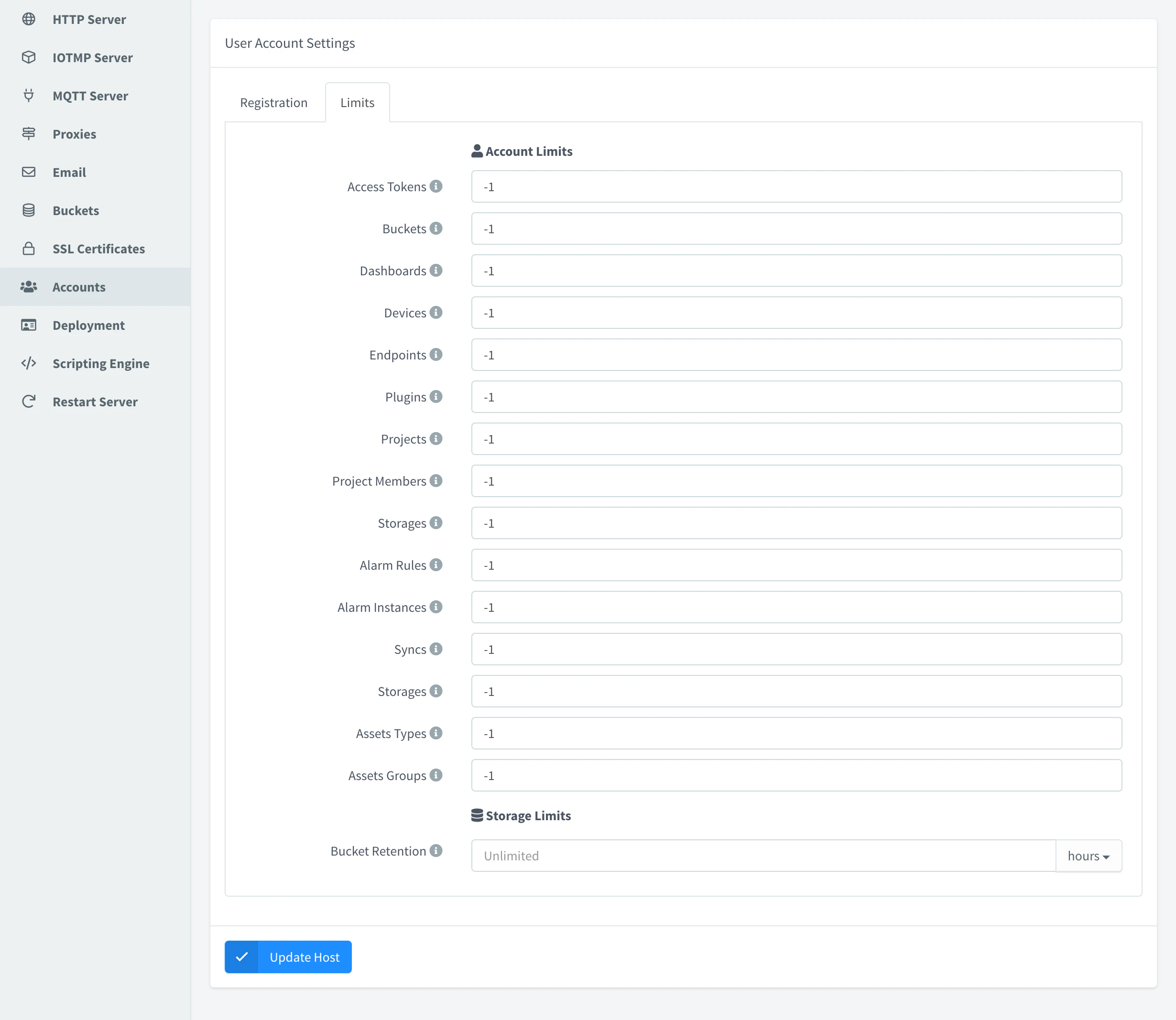Click the MQTT Server plug icon
Image resolution: width=1176 pixels, height=1020 pixels.
[x=29, y=96]
